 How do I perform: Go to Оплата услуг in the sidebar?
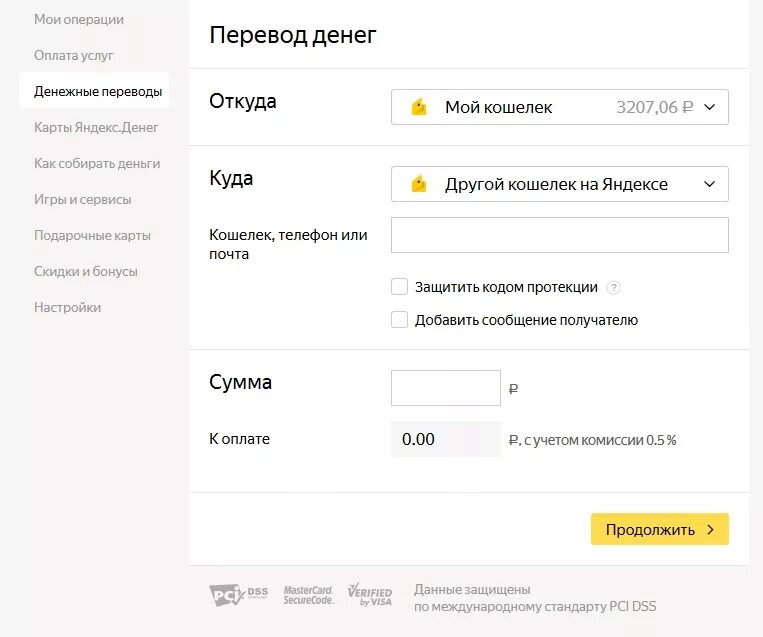73,55
